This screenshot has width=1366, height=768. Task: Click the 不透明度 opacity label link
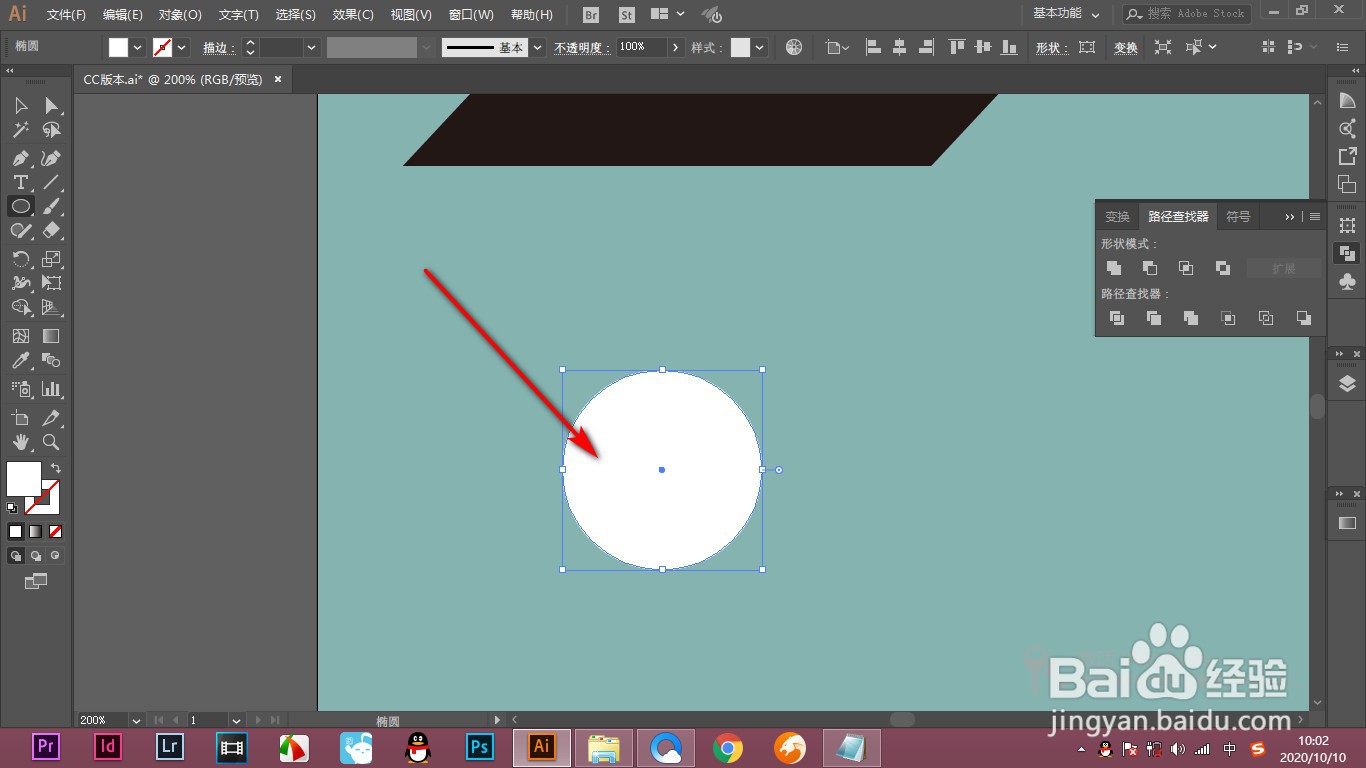582,47
